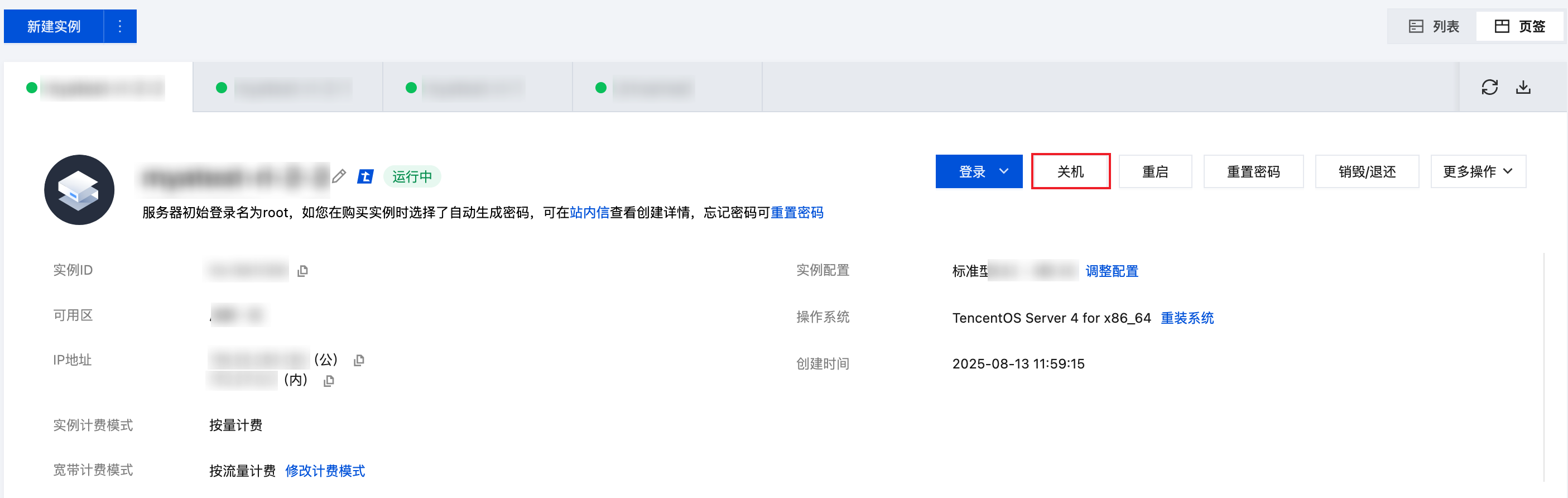Click the blue TencentOS badge icon
The image size is (1568, 498).
tap(365, 176)
